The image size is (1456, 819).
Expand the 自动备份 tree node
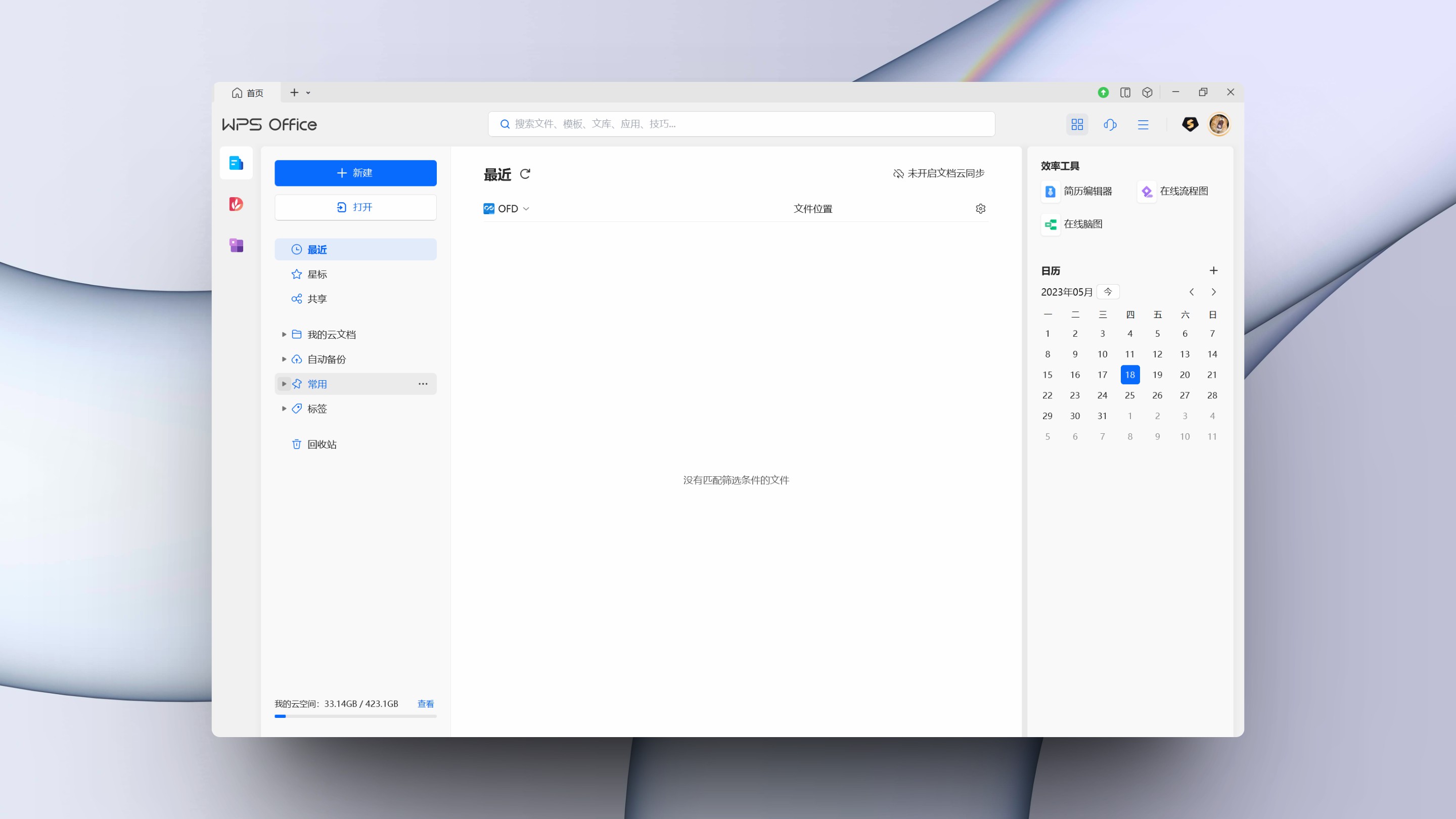(x=284, y=359)
